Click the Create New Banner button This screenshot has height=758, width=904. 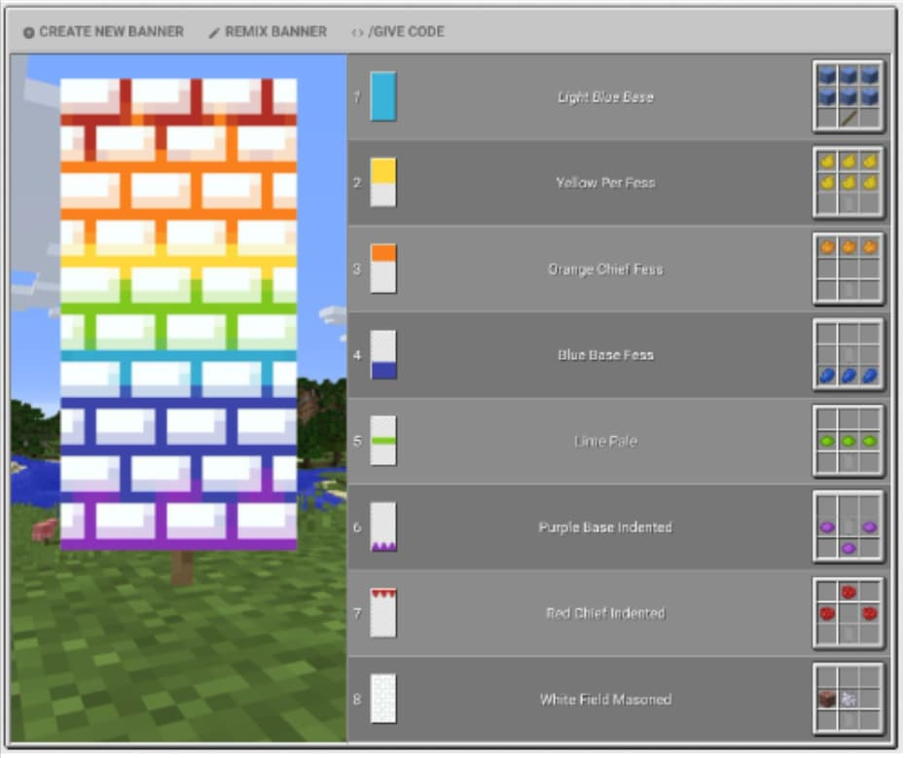[x=103, y=32]
